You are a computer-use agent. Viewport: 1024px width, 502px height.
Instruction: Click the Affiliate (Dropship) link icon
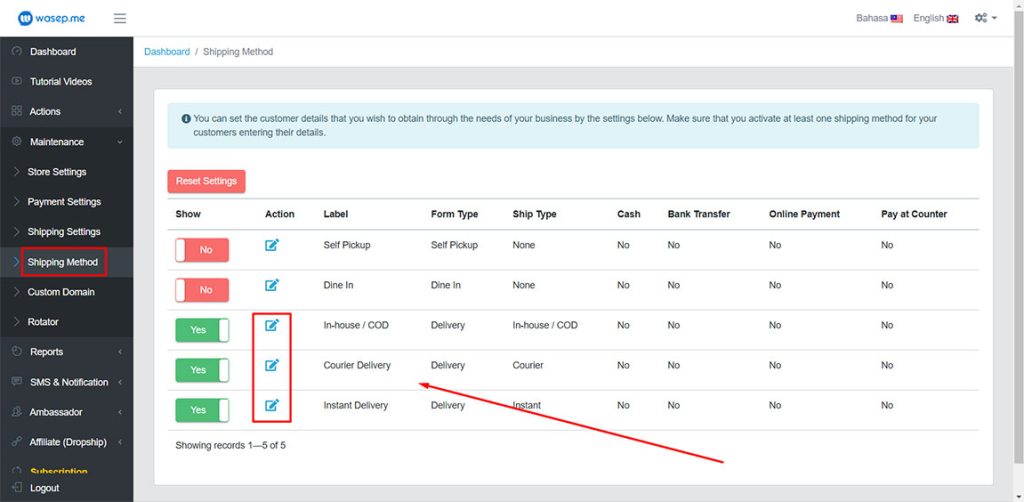[17, 441]
